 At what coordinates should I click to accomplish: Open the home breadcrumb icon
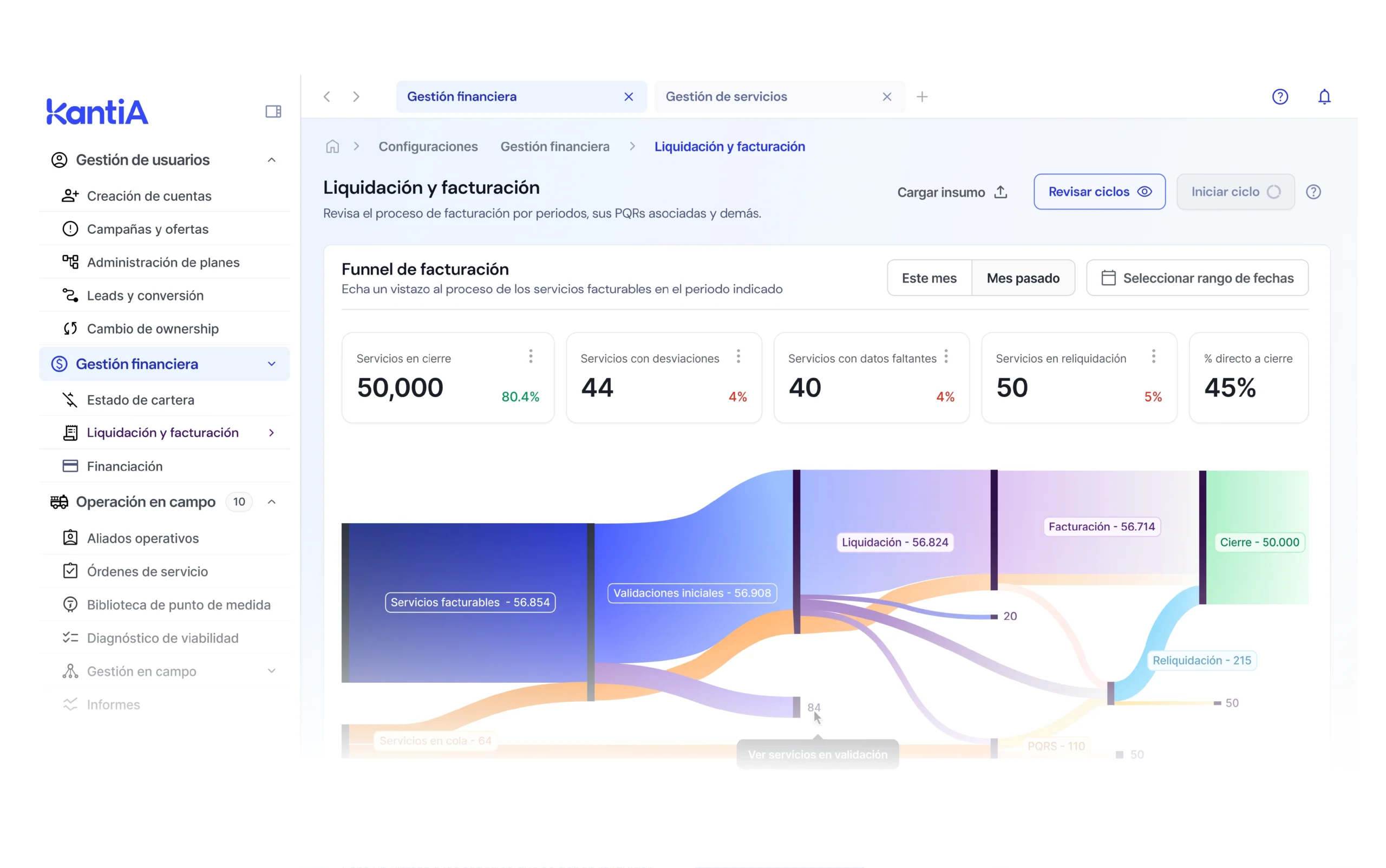(x=332, y=146)
